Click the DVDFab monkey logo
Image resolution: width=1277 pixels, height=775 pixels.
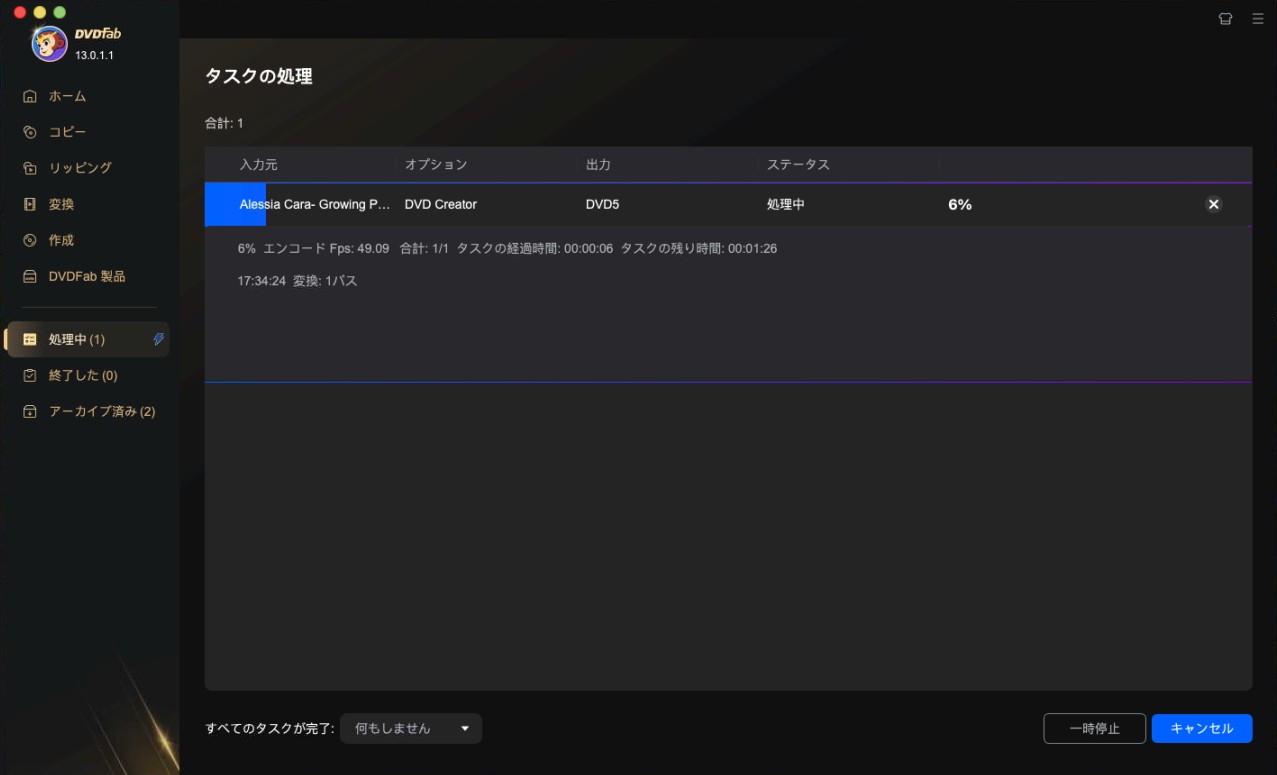[x=50, y=43]
